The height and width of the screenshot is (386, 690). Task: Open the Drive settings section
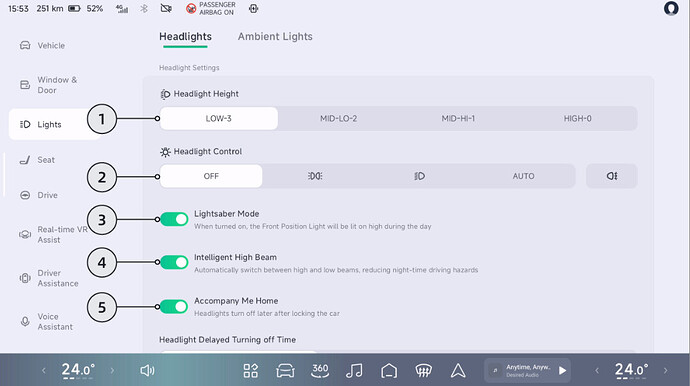[39, 195]
